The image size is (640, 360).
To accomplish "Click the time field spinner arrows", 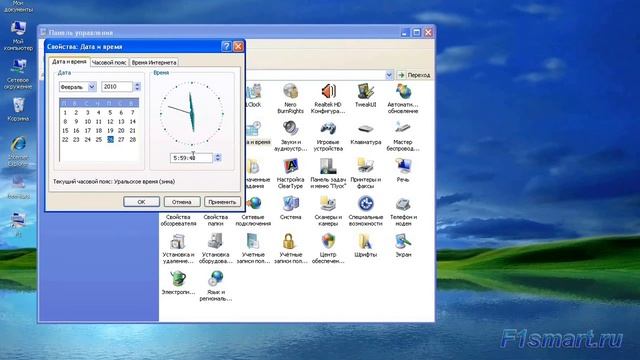I will tap(218, 158).
